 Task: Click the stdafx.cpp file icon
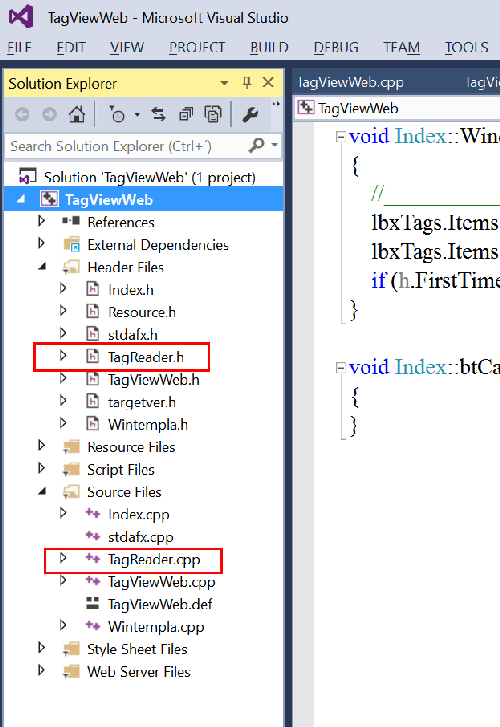click(x=93, y=536)
